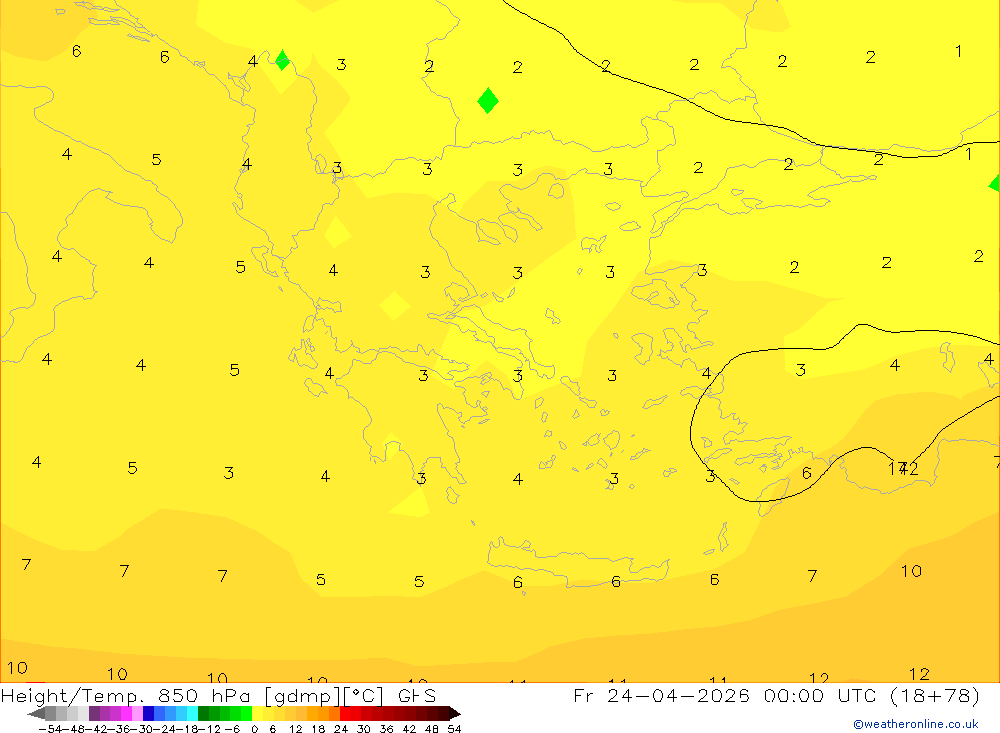Image resolution: width=1000 pixels, height=733 pixels.
Task: Click the small green diamond marker beside the '4'
Action: pos(282,60)
